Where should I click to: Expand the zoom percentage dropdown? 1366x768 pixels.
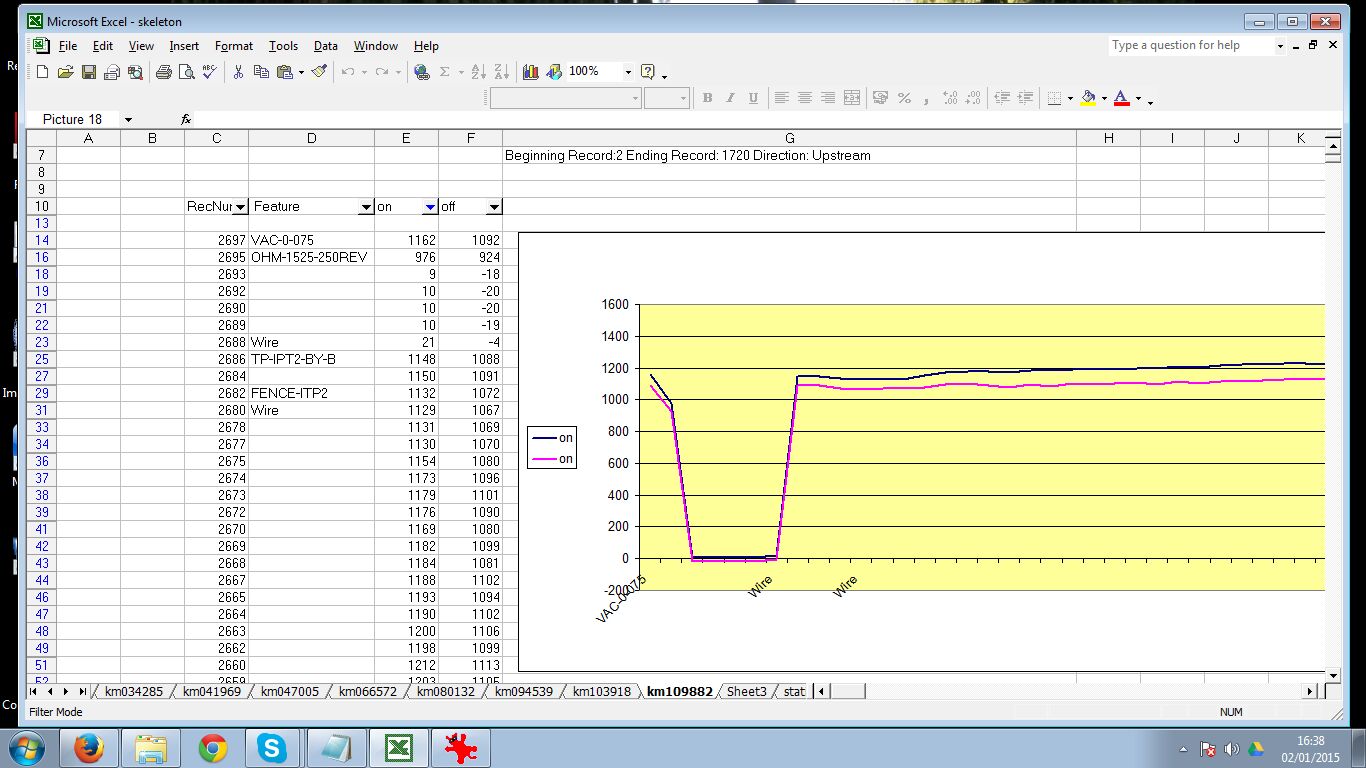[628, 72]
